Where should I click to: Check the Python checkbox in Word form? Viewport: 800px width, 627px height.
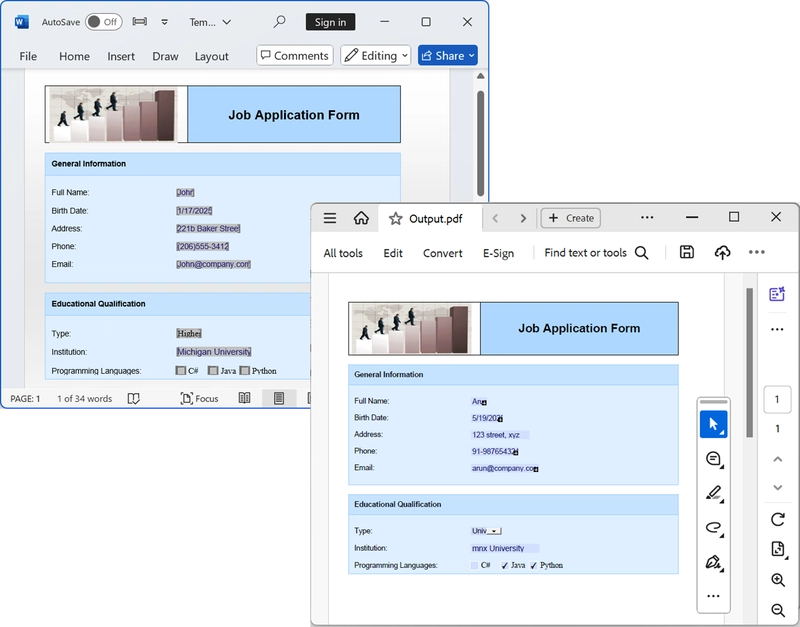click(x=244, y=370)
